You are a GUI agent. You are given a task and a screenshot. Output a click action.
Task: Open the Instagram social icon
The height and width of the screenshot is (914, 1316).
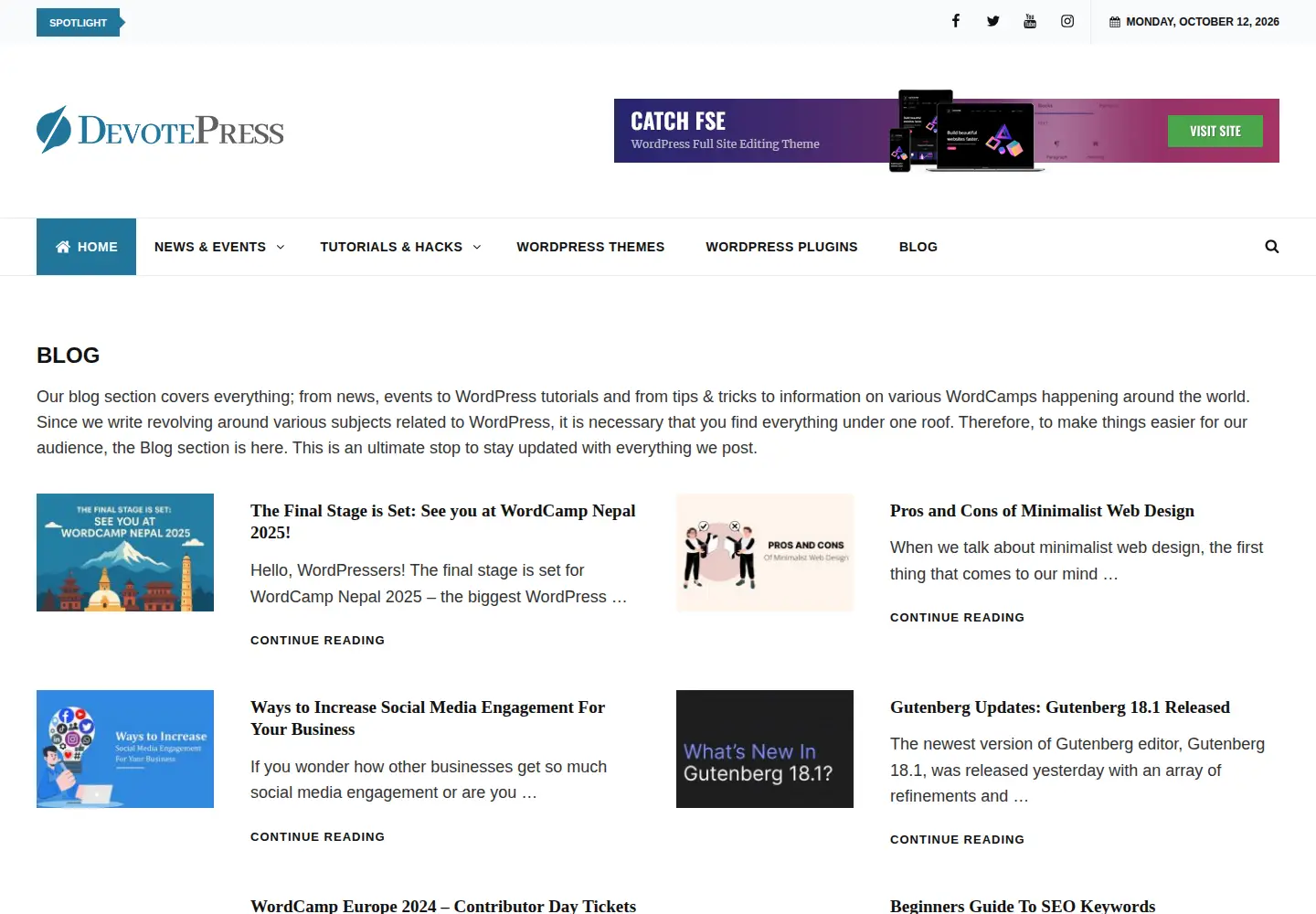click(x=1067, y=21)
